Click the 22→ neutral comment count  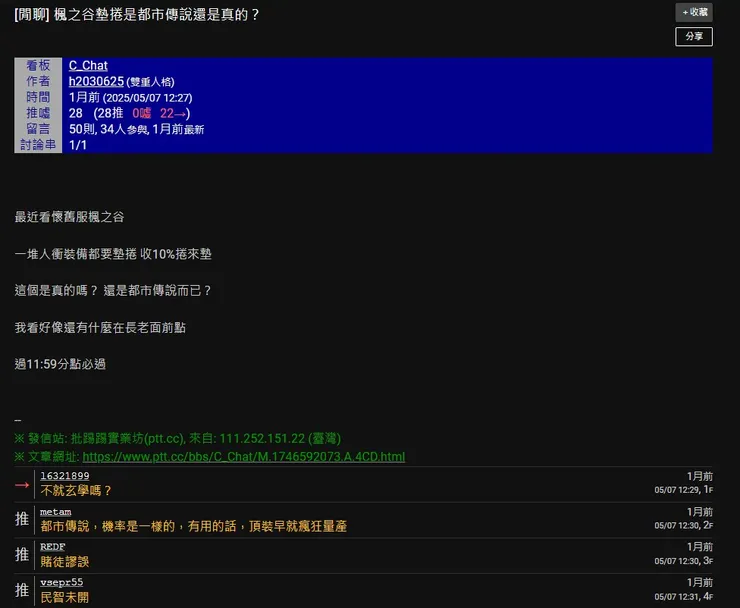[x=173, y=113]
